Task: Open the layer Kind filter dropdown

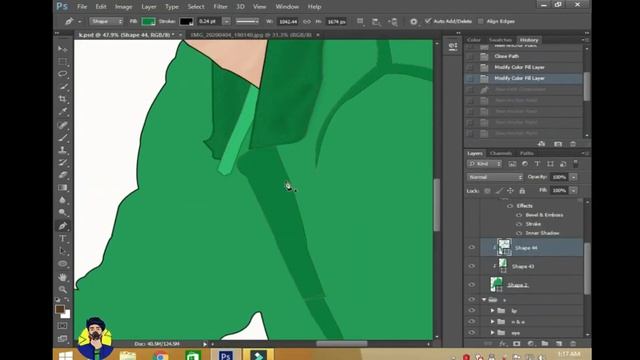Action: tap(484, 164)
